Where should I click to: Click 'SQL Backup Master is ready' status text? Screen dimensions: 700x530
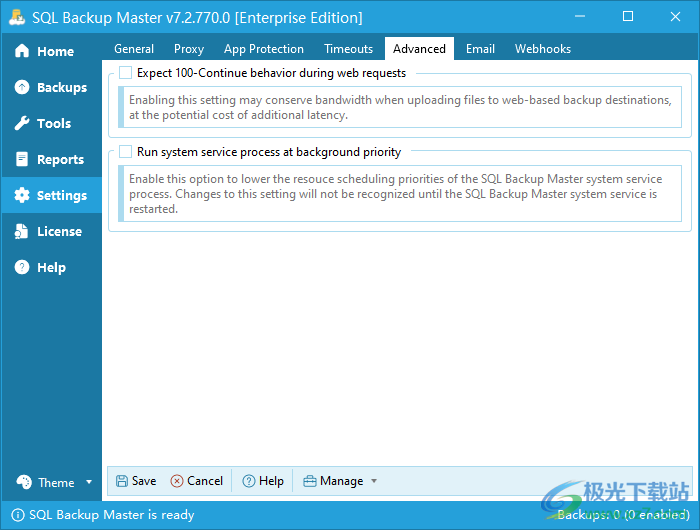click(112, 515)
